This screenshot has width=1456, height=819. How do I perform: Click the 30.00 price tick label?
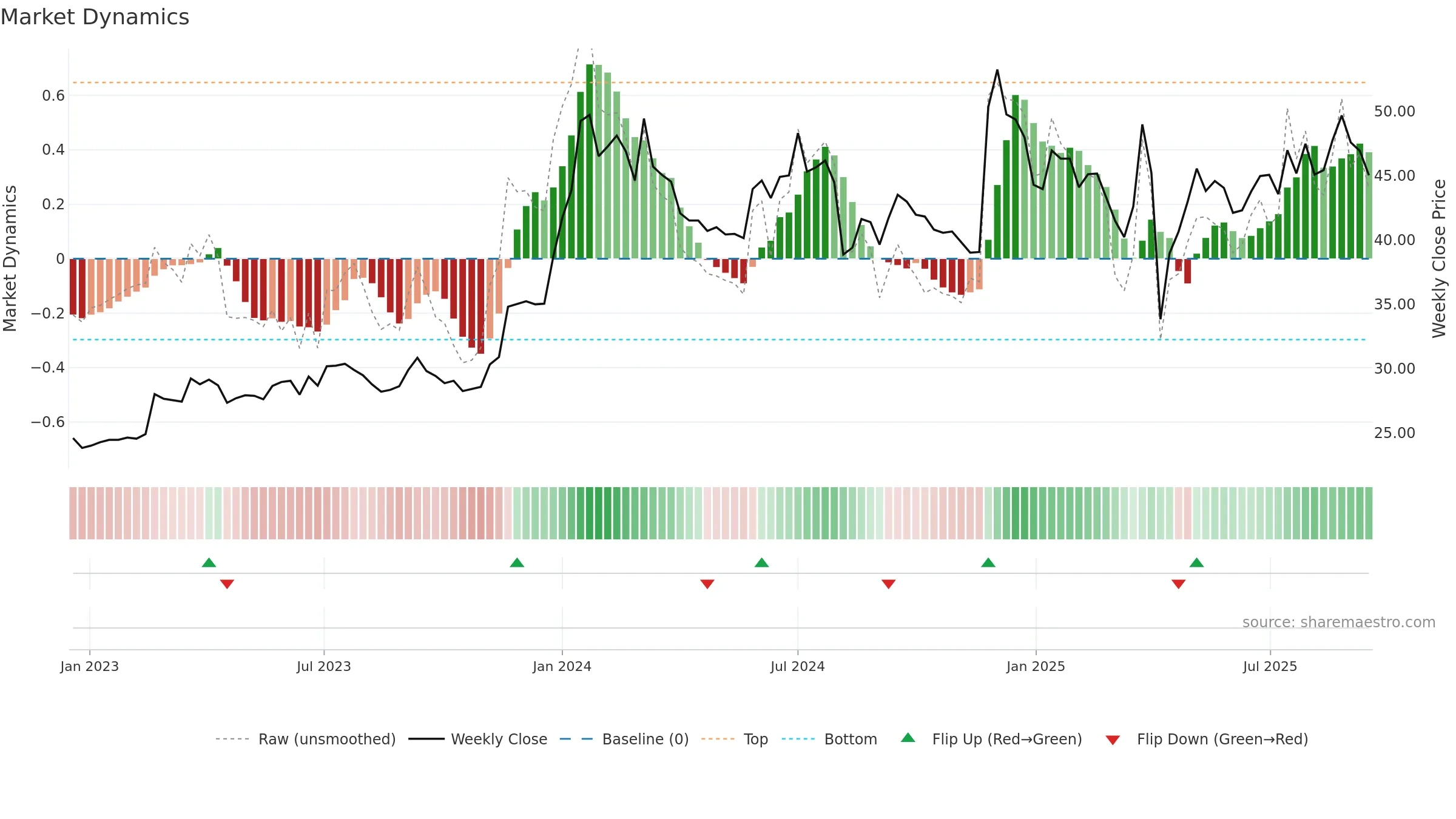(x=1394, y=369)
